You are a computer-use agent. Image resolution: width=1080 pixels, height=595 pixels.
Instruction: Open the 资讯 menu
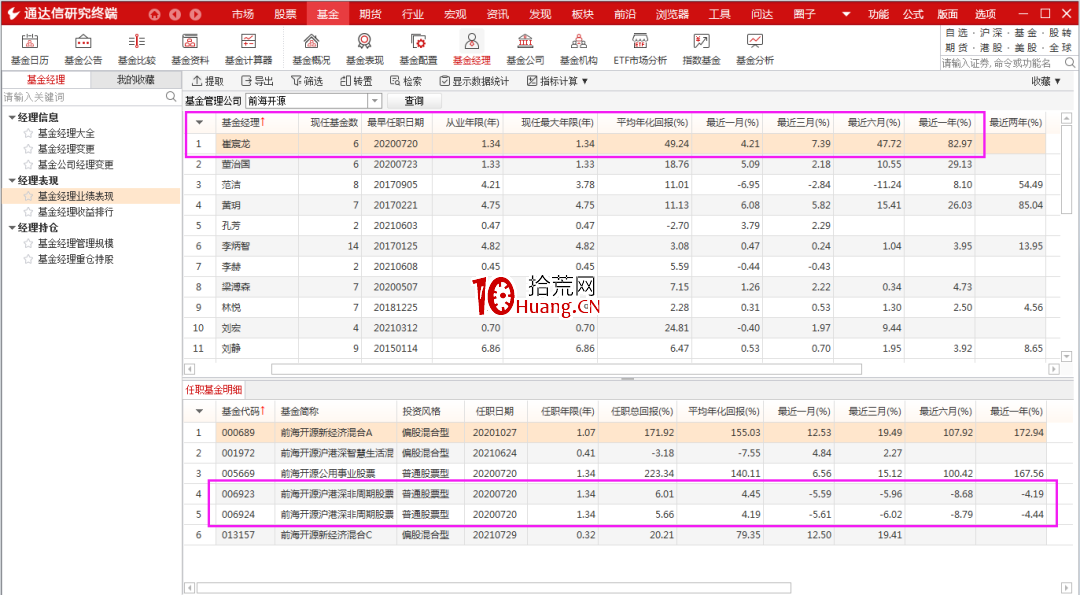tap(497, 14)
